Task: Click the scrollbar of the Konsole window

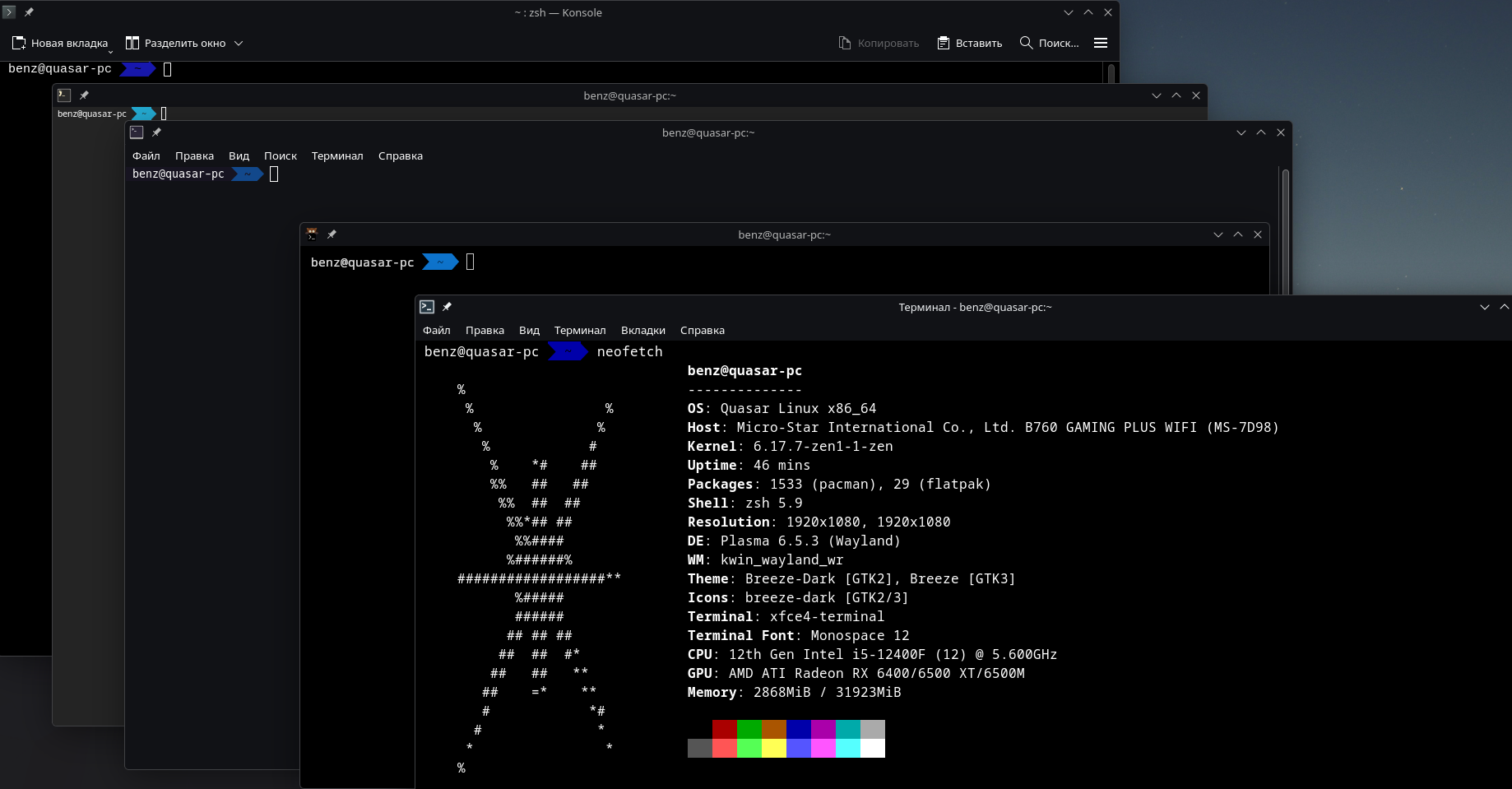Action: tap(1111, 74)
